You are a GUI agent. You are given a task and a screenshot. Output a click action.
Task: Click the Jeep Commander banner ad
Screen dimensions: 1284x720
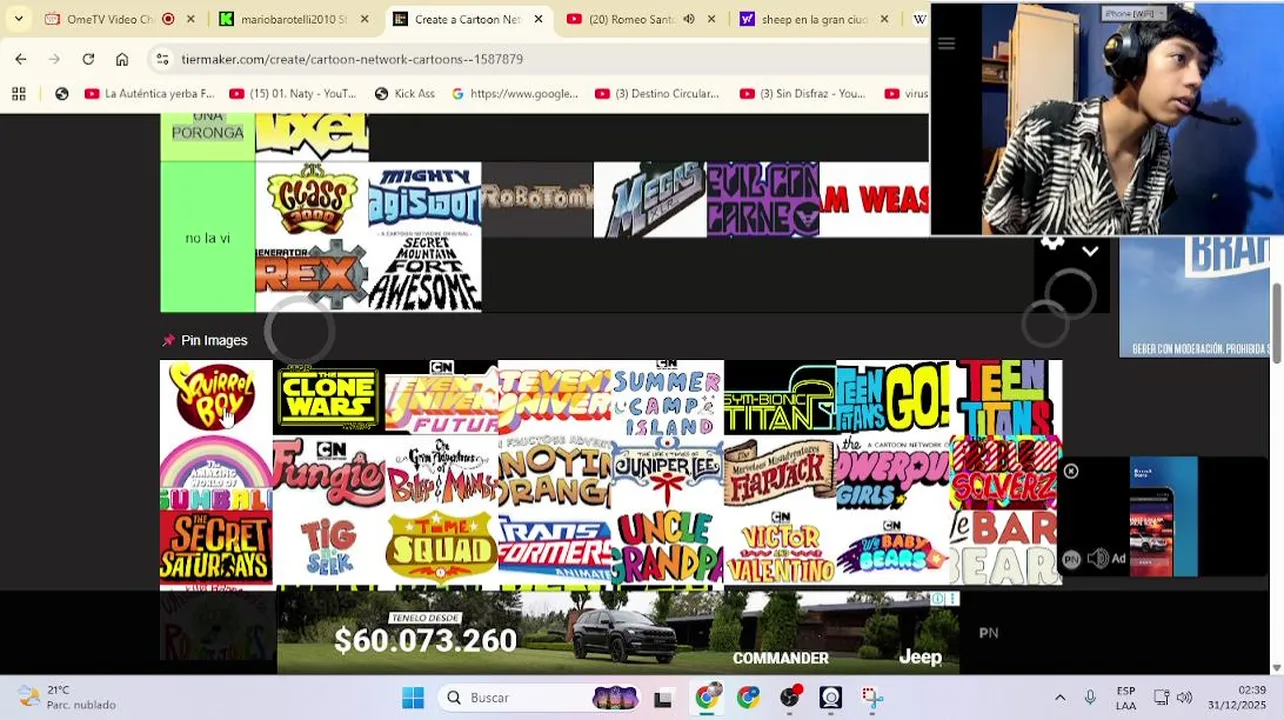pos(618,632)
